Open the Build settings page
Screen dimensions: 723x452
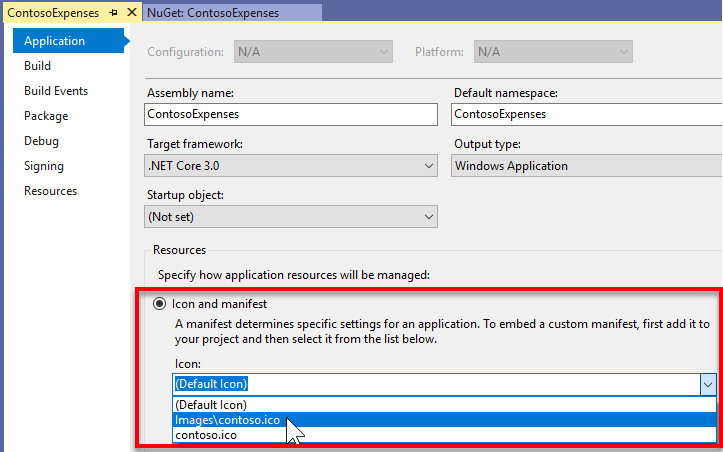[x=38, y=66]
